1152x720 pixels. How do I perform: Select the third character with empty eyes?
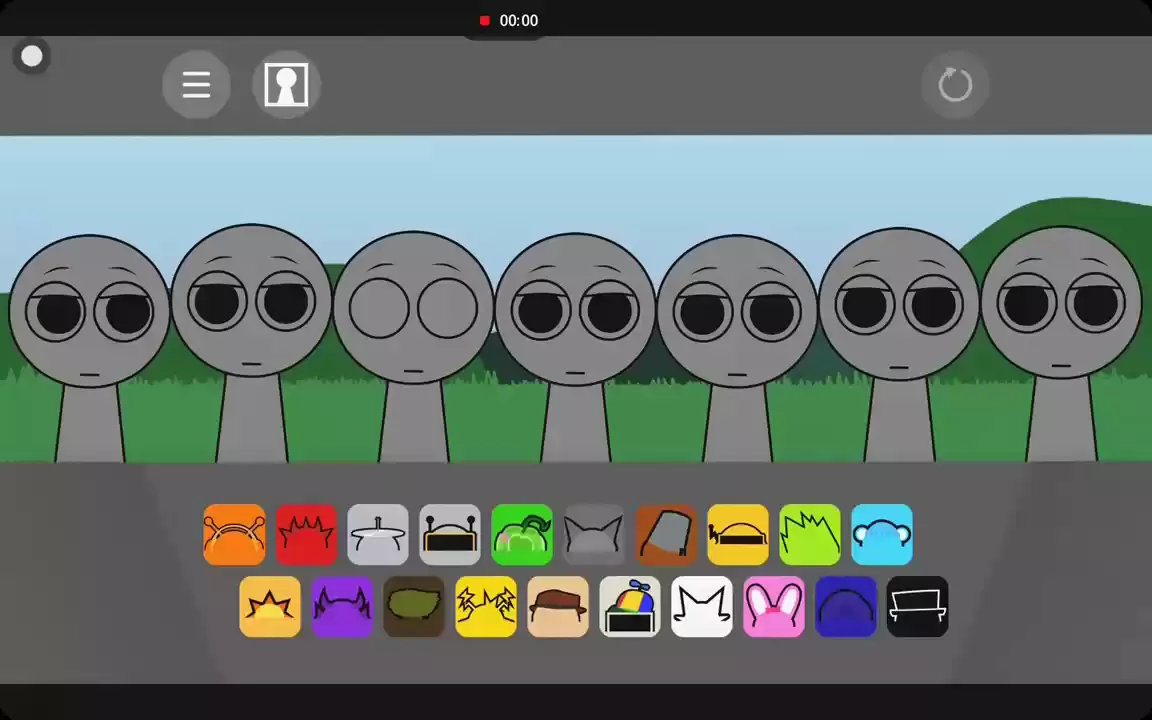(414, 347)
